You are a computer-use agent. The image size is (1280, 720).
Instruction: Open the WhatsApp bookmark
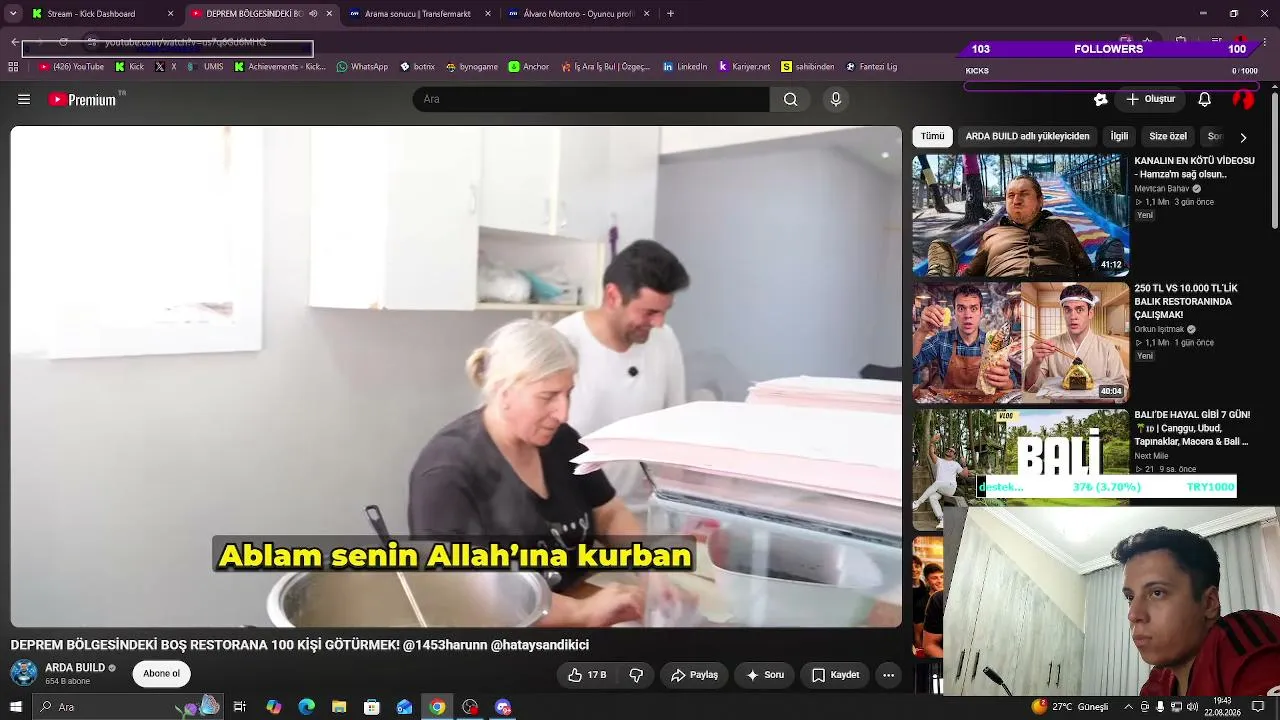tap(362, 67)
